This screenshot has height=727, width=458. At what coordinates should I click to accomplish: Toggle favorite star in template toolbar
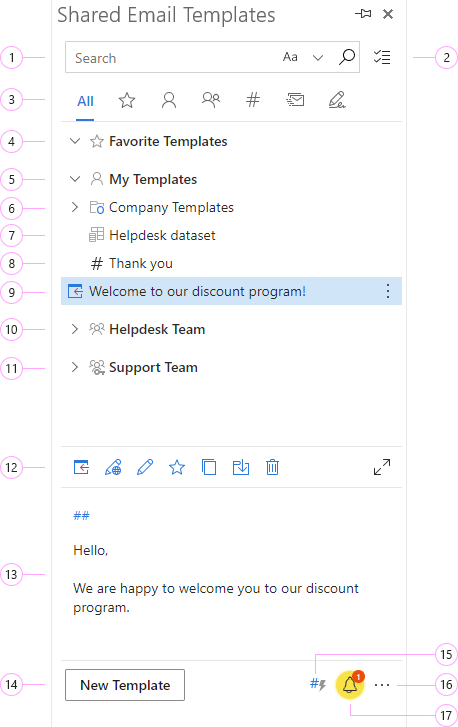point(177,467)
